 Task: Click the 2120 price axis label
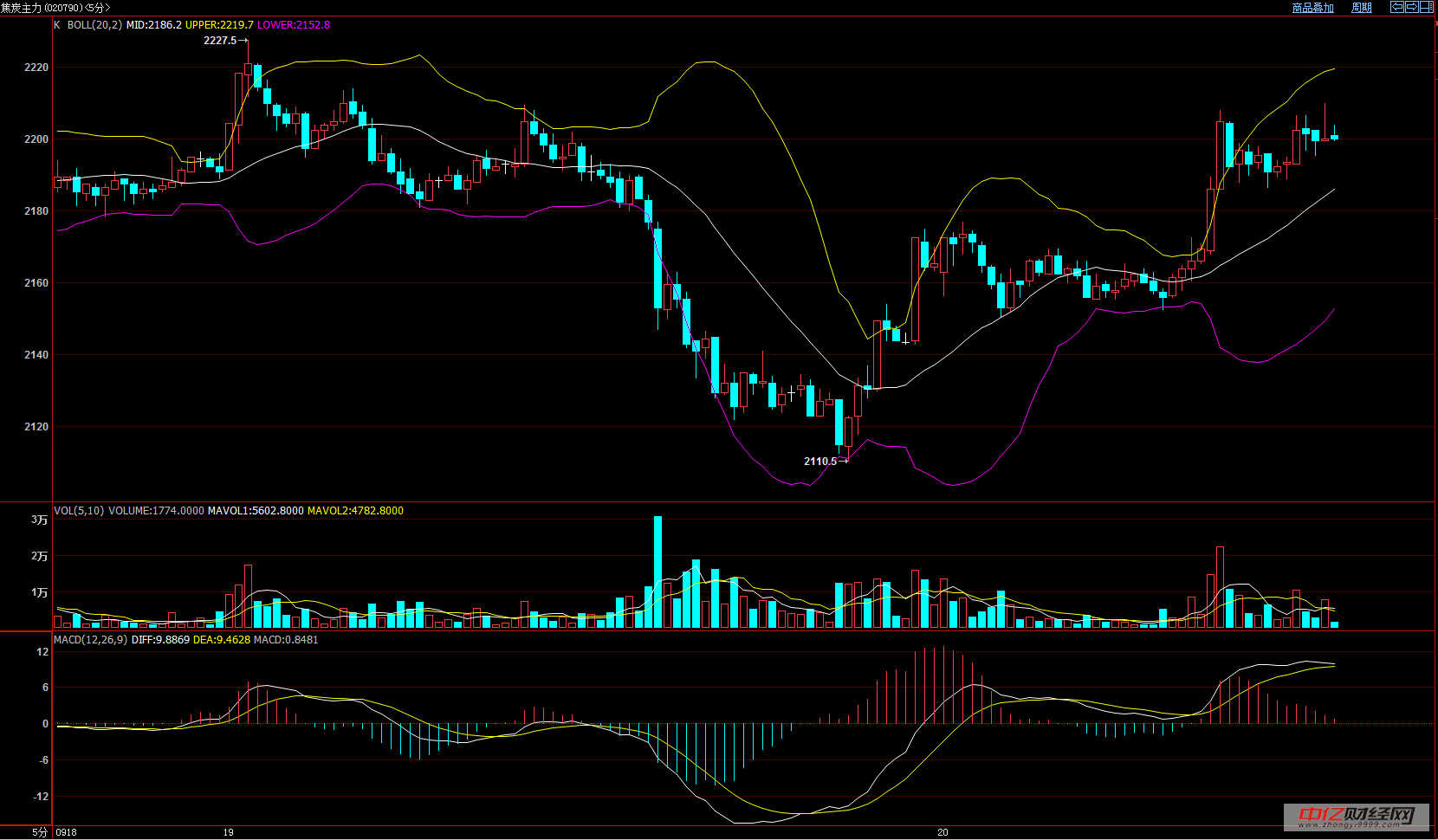click(36, 427)
